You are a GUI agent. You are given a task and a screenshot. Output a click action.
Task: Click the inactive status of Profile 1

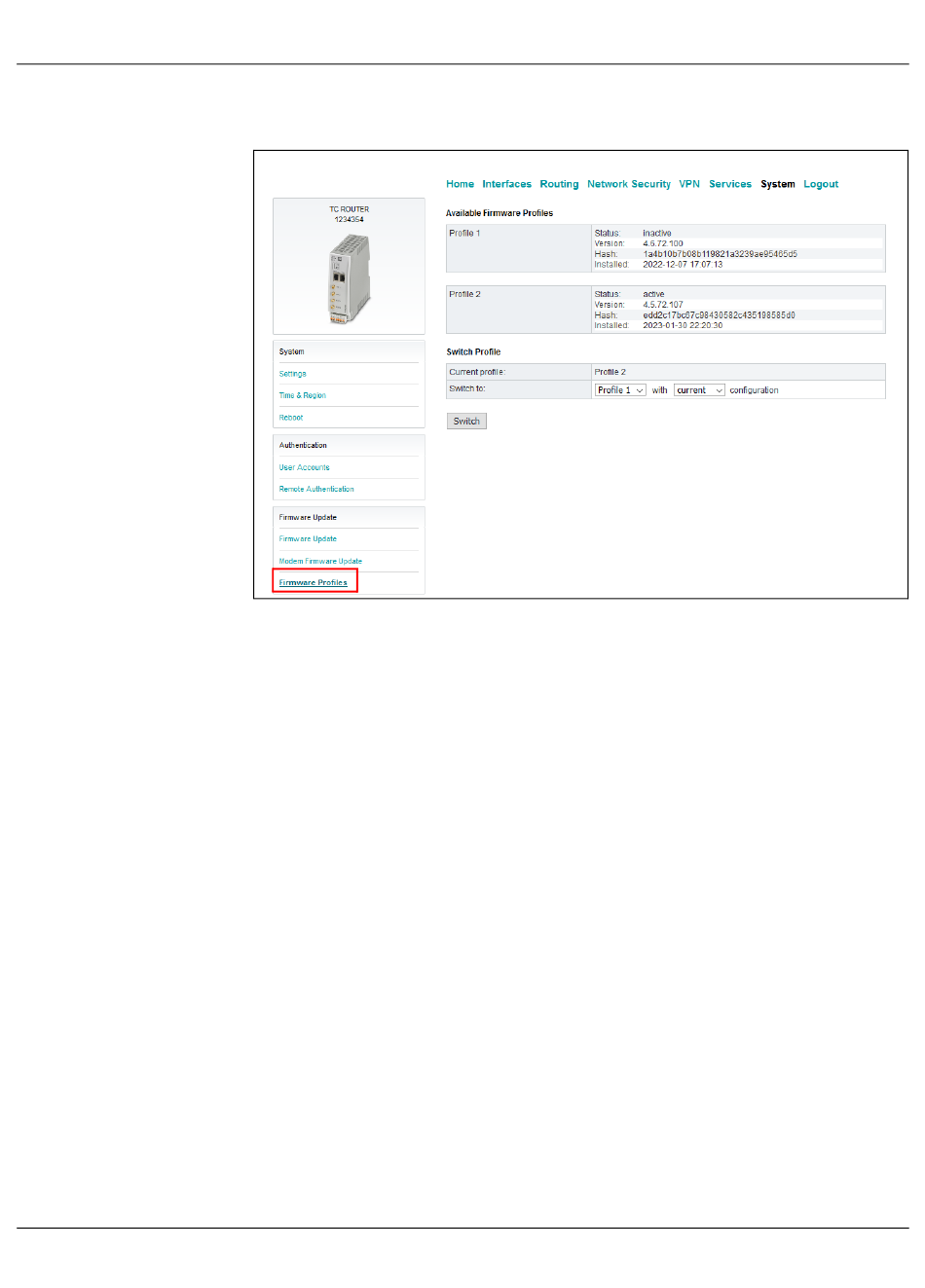pos(656,234)
